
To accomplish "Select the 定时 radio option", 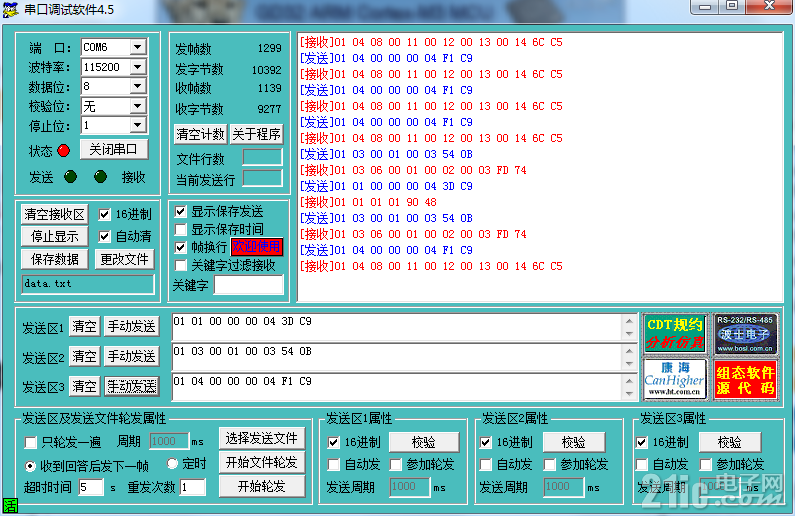I will (x=172, y=463).
